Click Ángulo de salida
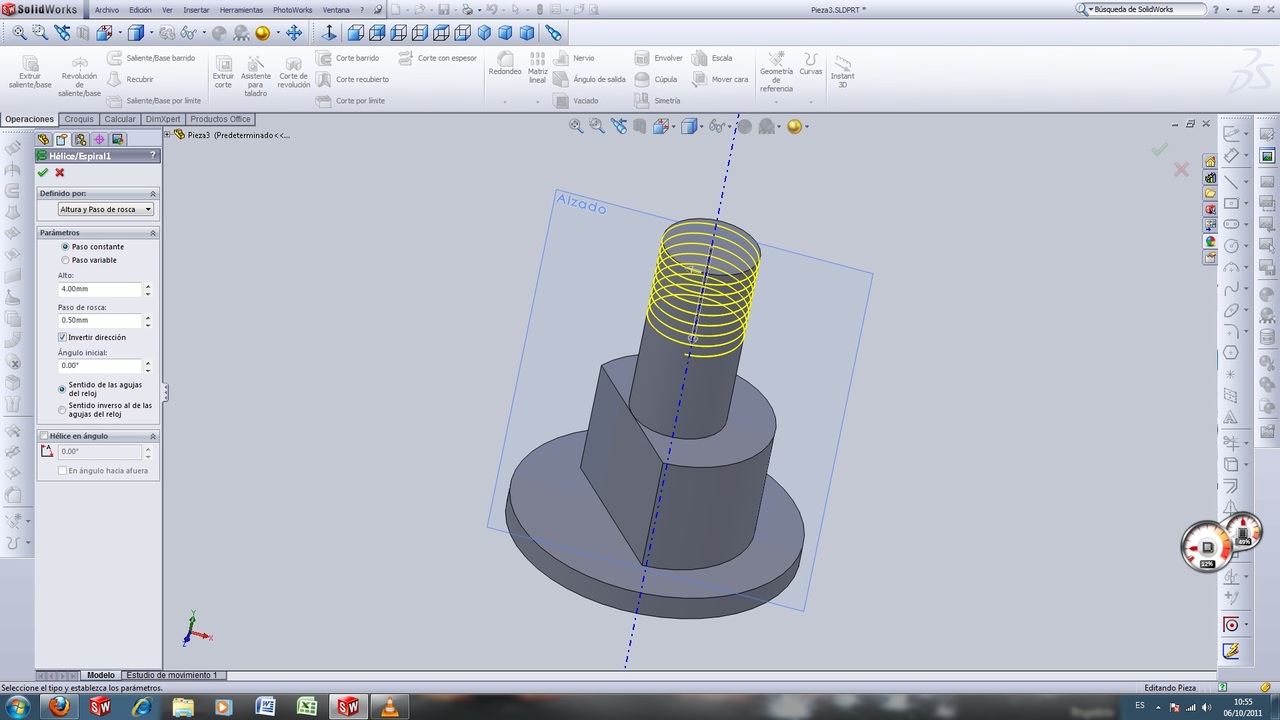This screenshot has height=720, width=1280. (590, 79)
